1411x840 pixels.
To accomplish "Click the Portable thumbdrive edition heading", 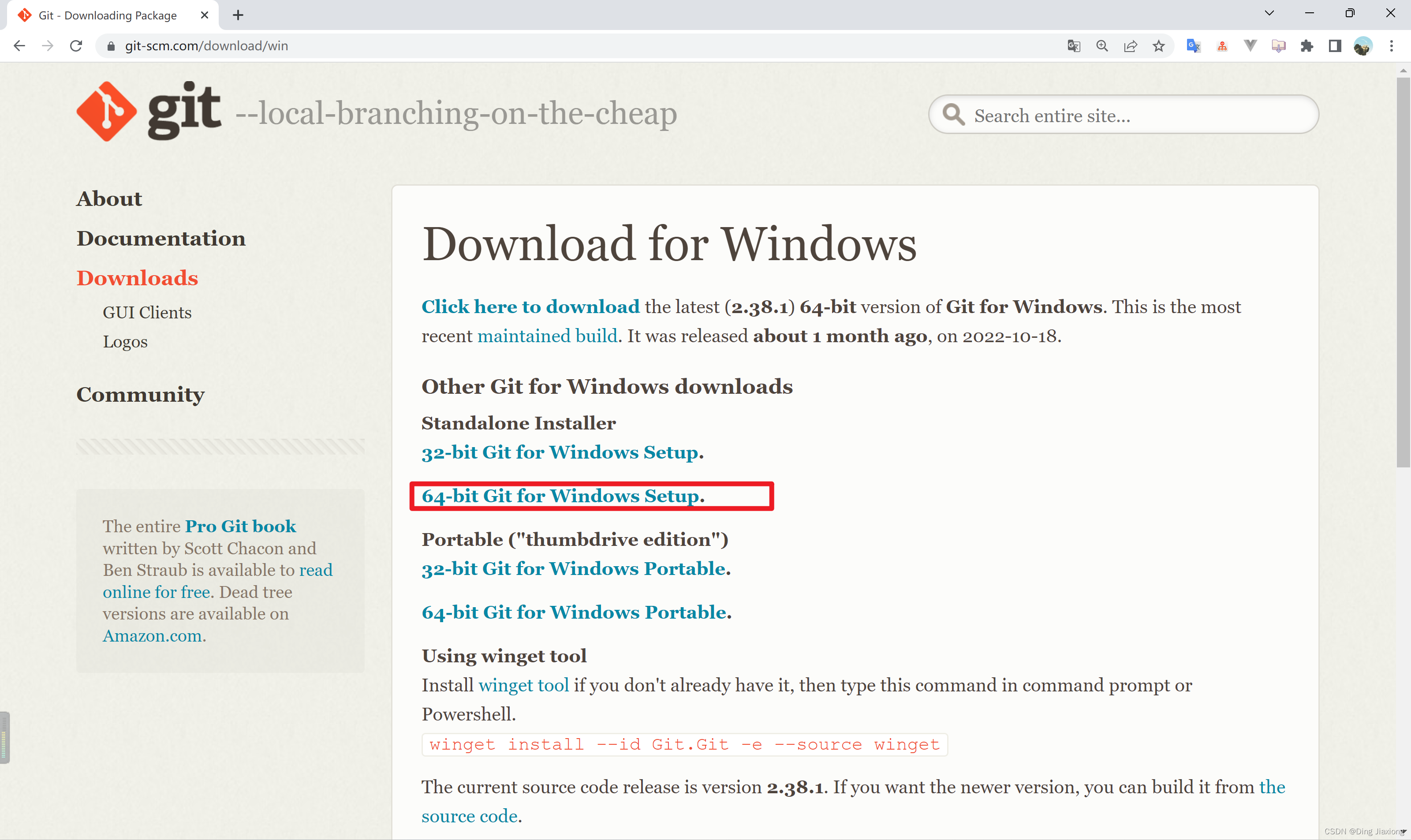I will coord(575,540).
